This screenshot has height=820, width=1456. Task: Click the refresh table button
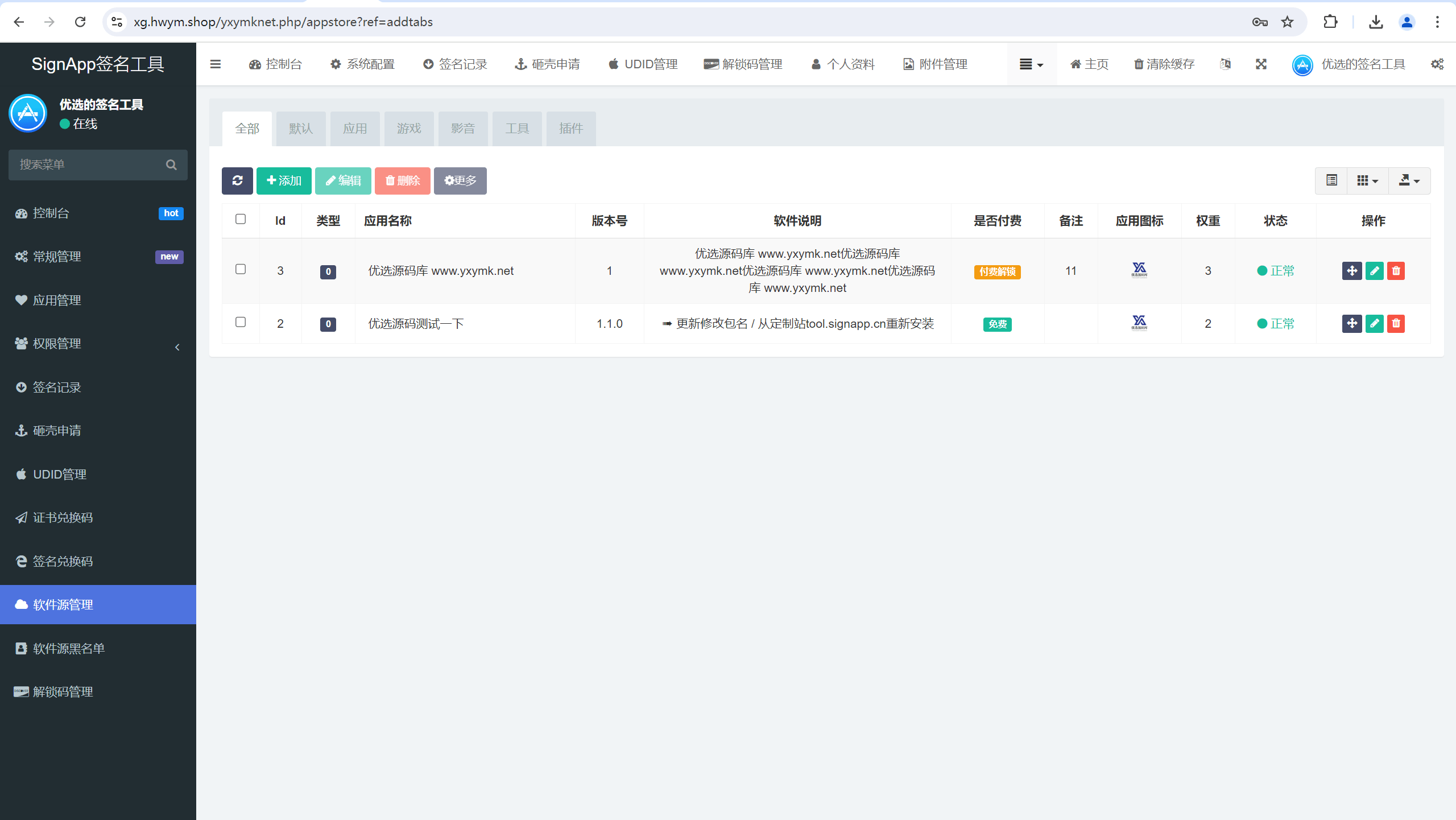pos(237,181)
